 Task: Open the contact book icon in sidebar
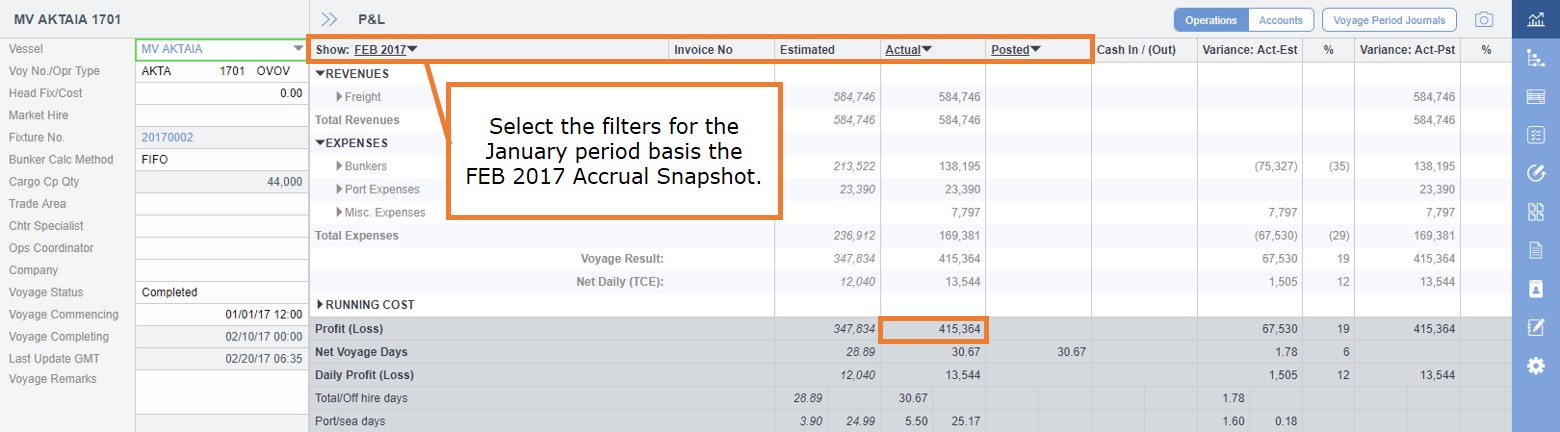click(1535, 289)
